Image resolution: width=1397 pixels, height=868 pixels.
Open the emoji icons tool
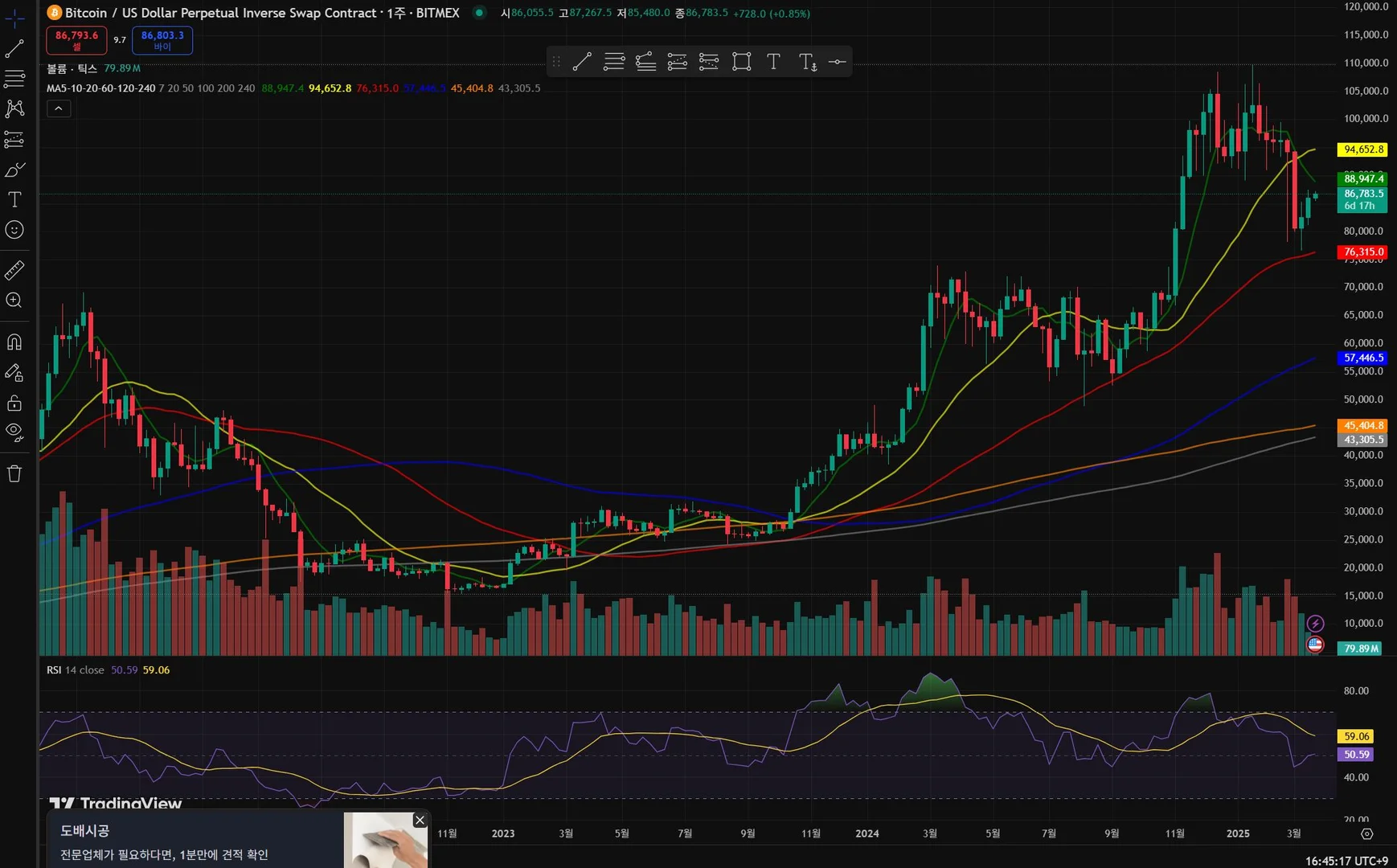14,230
